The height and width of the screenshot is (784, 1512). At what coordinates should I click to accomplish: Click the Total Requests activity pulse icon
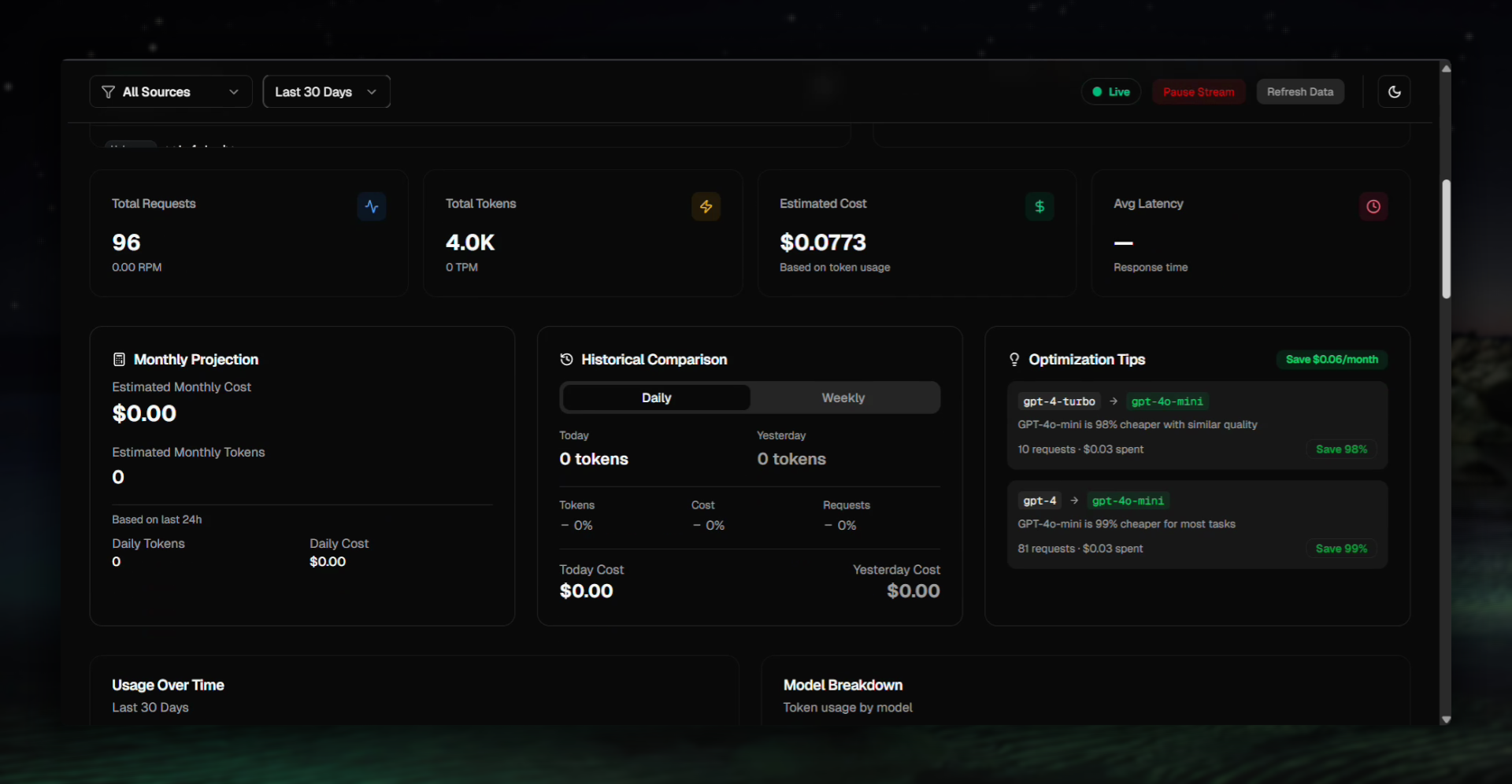point(372,207)
